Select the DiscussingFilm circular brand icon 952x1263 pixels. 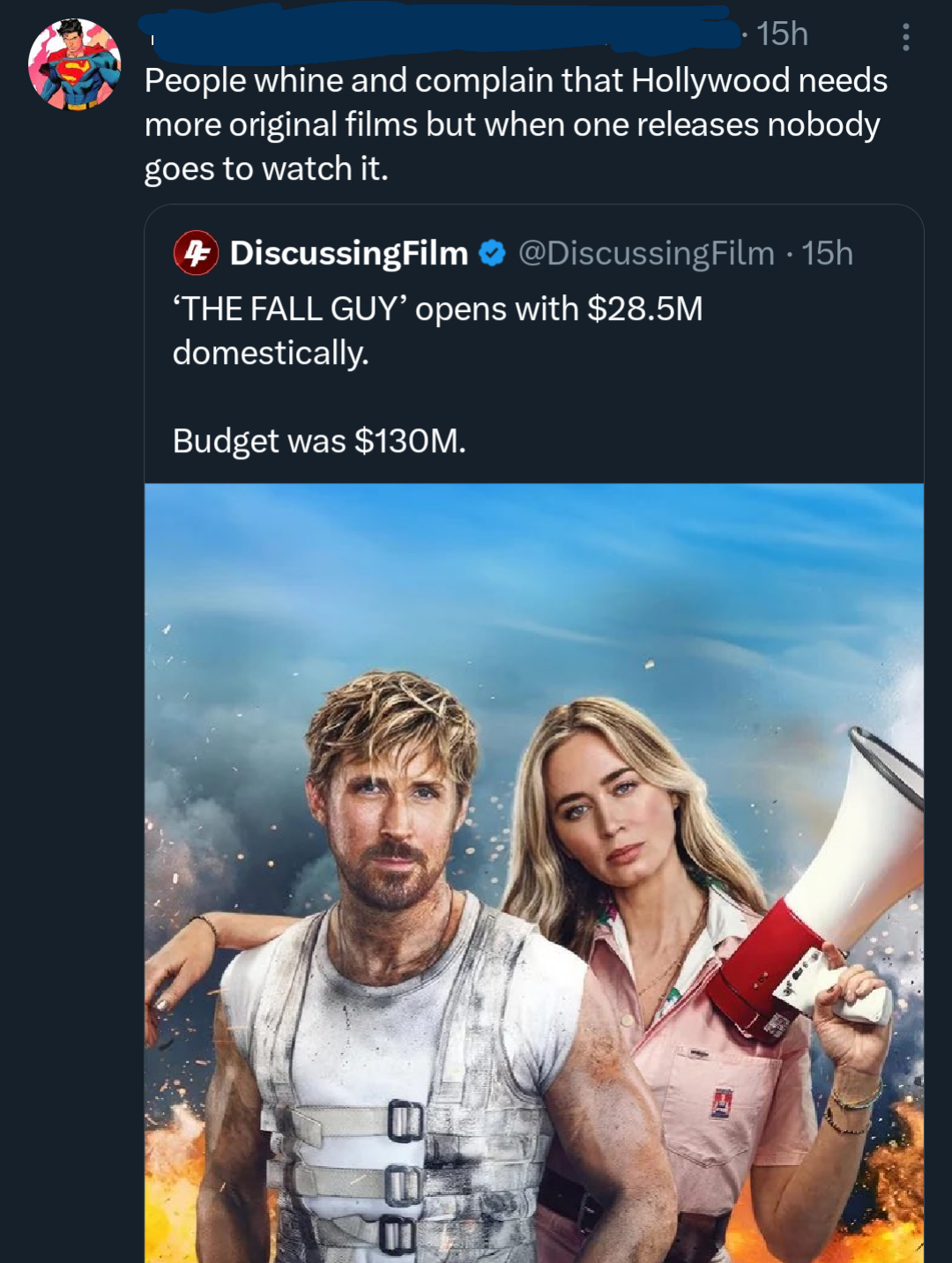click(196, 254)
